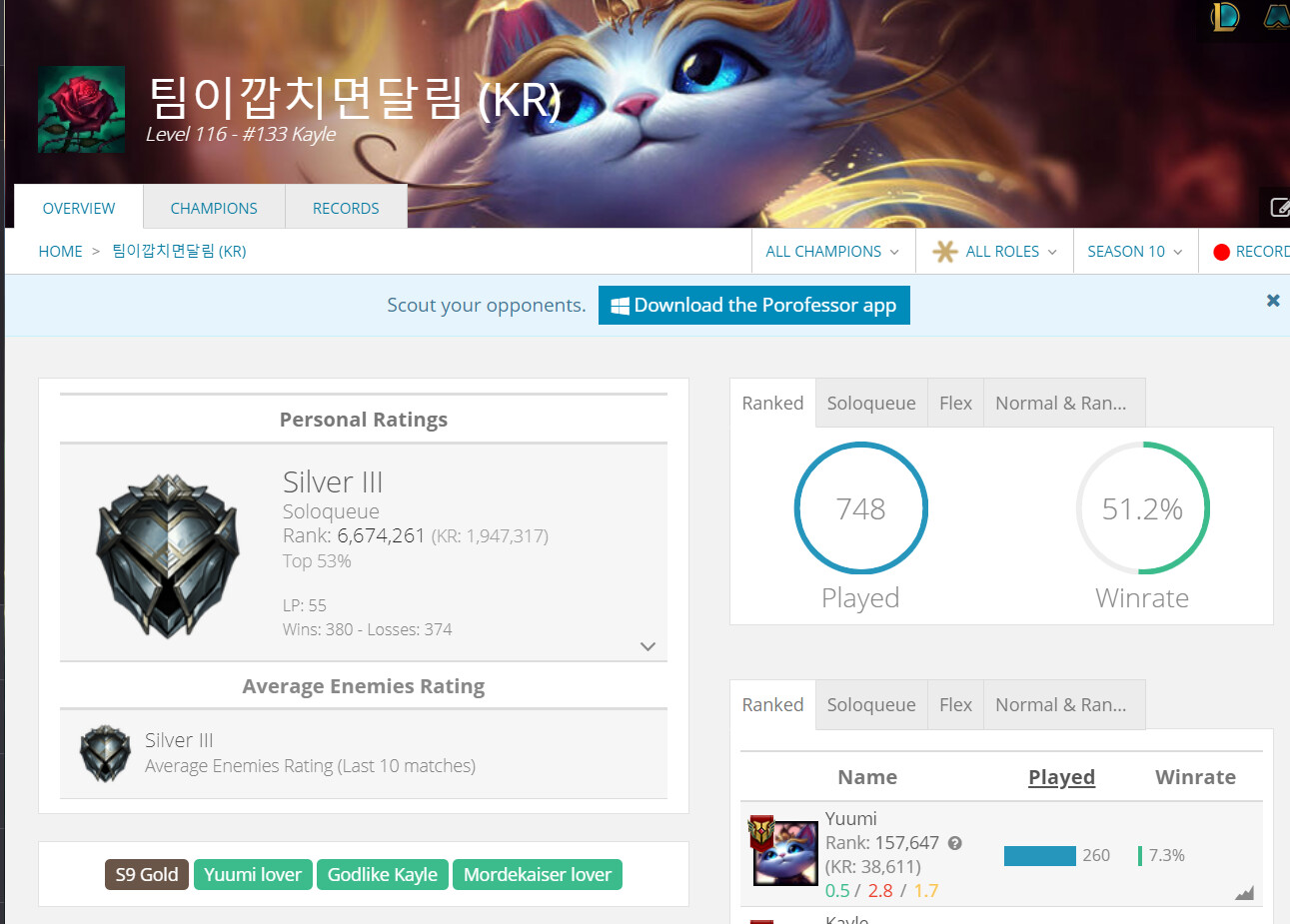Viewport: 1290px width, 924px height.
Task: Toggle the red RECORD button
Action: 1249,252
